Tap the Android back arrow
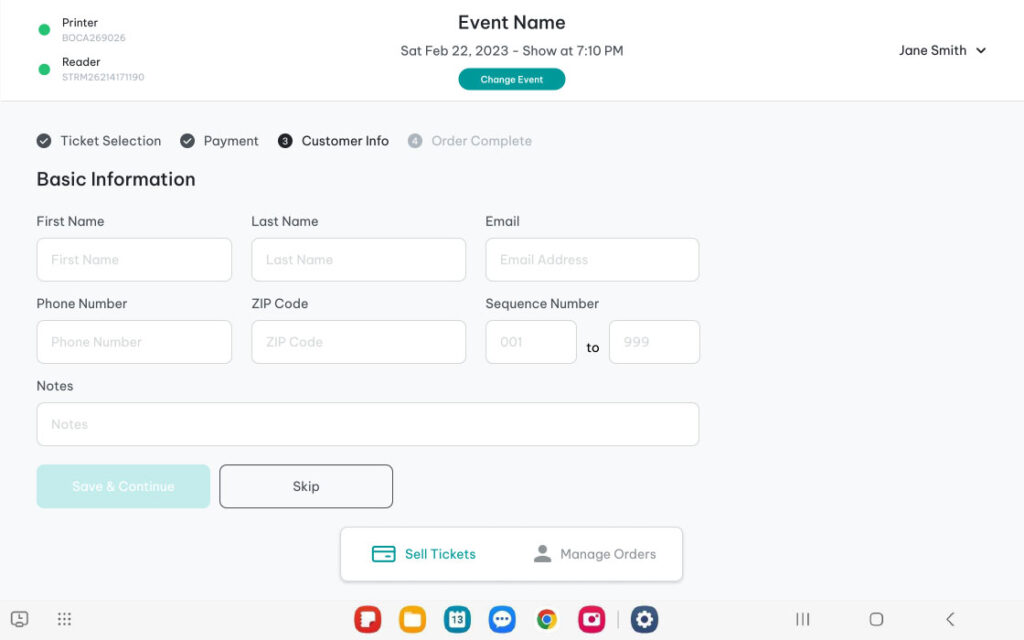This screenshot has height=640, width=1024. 950,620
